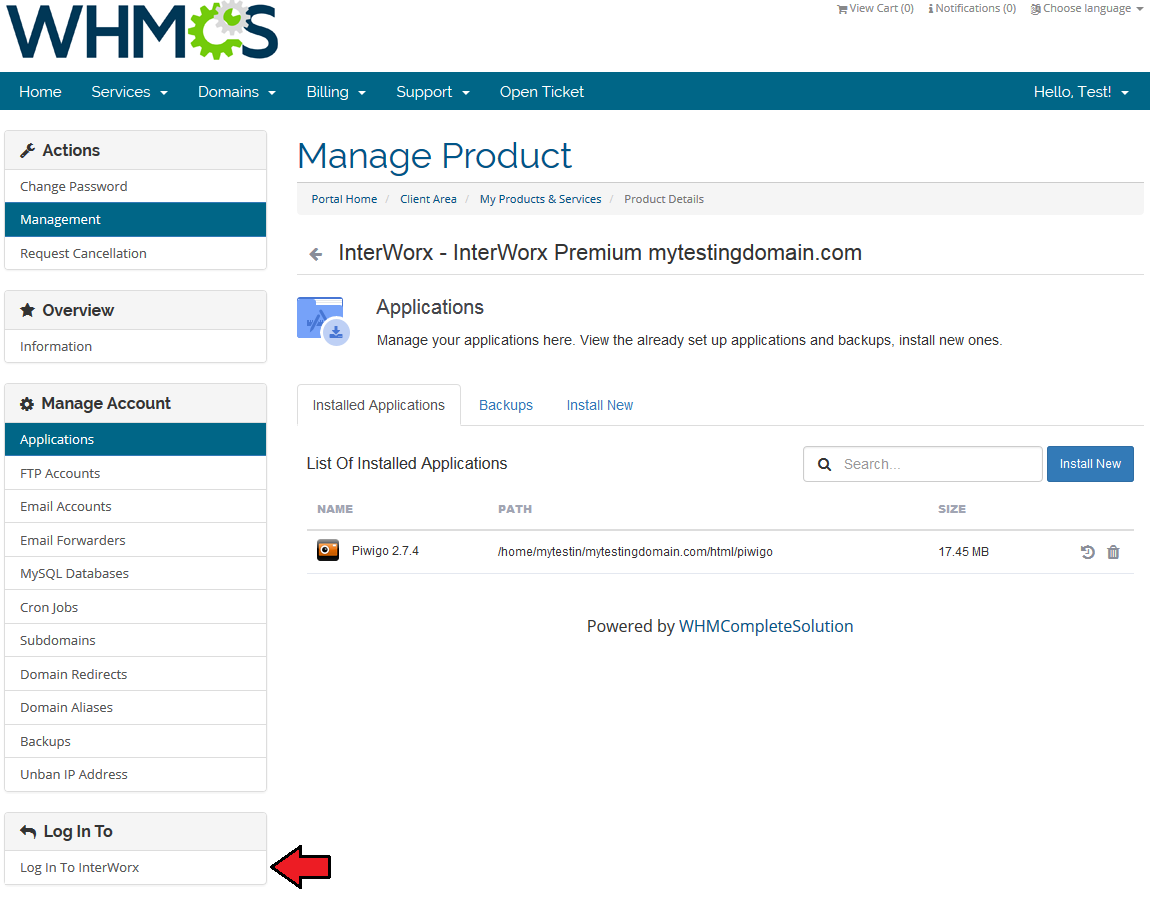
Task: Click the language globe icon
Action: [x=1036, y=9]
